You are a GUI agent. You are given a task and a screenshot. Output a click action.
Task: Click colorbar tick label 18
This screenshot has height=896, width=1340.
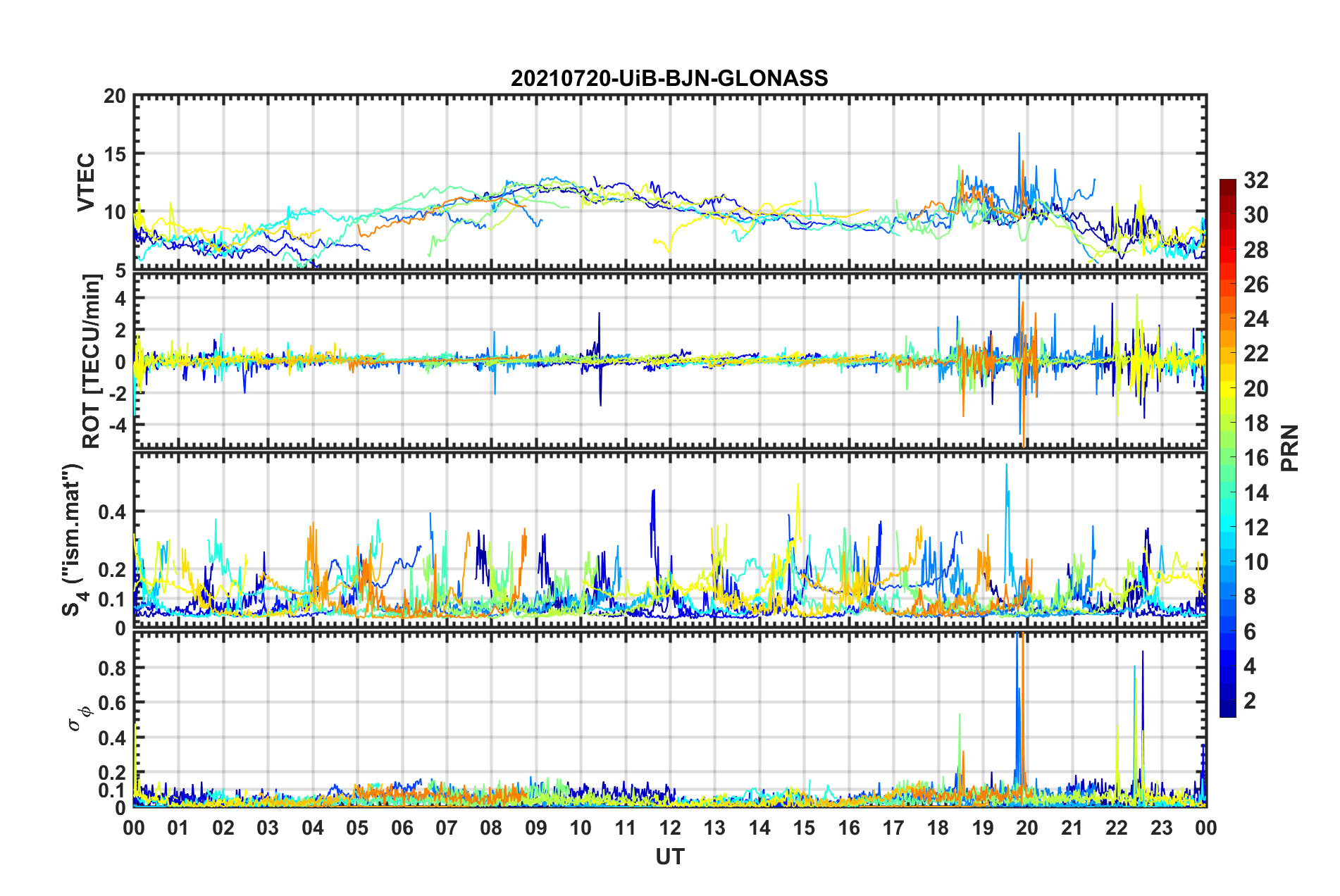point(1255,423)
